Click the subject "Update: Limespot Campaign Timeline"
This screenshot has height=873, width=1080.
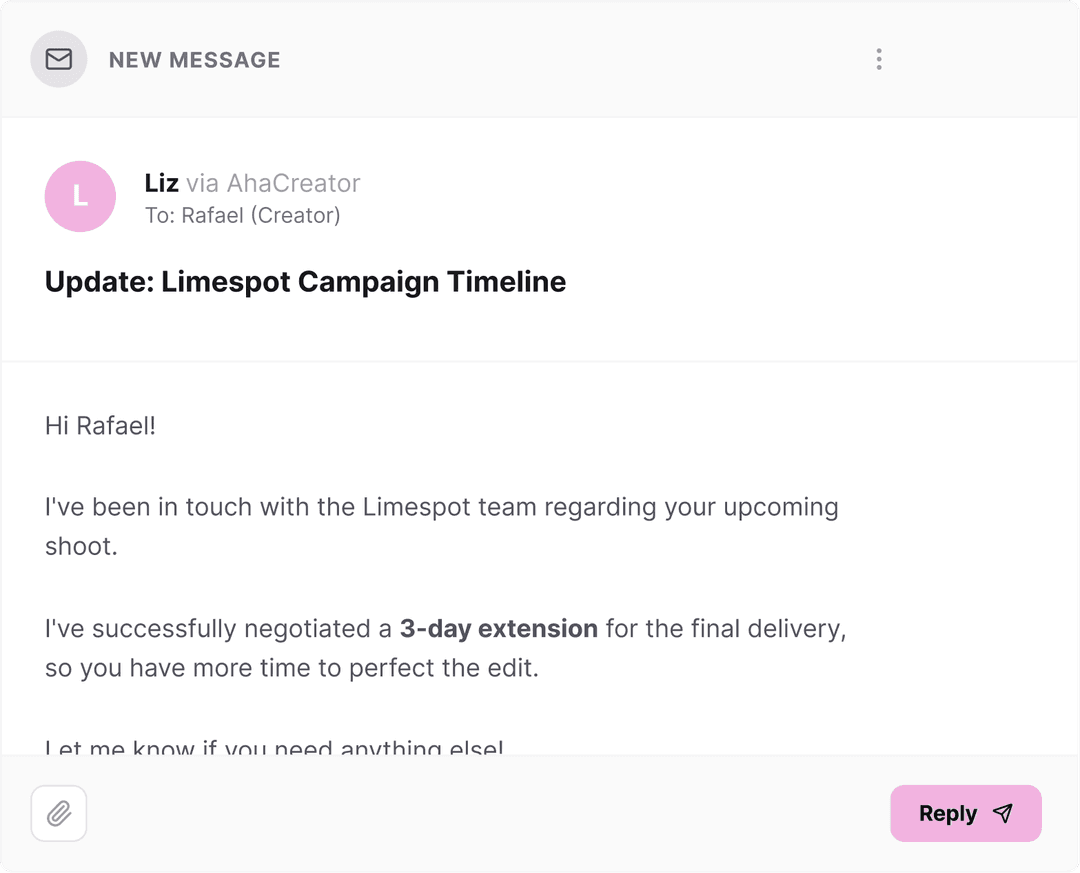pyautogui.click(x=305, y=282)
